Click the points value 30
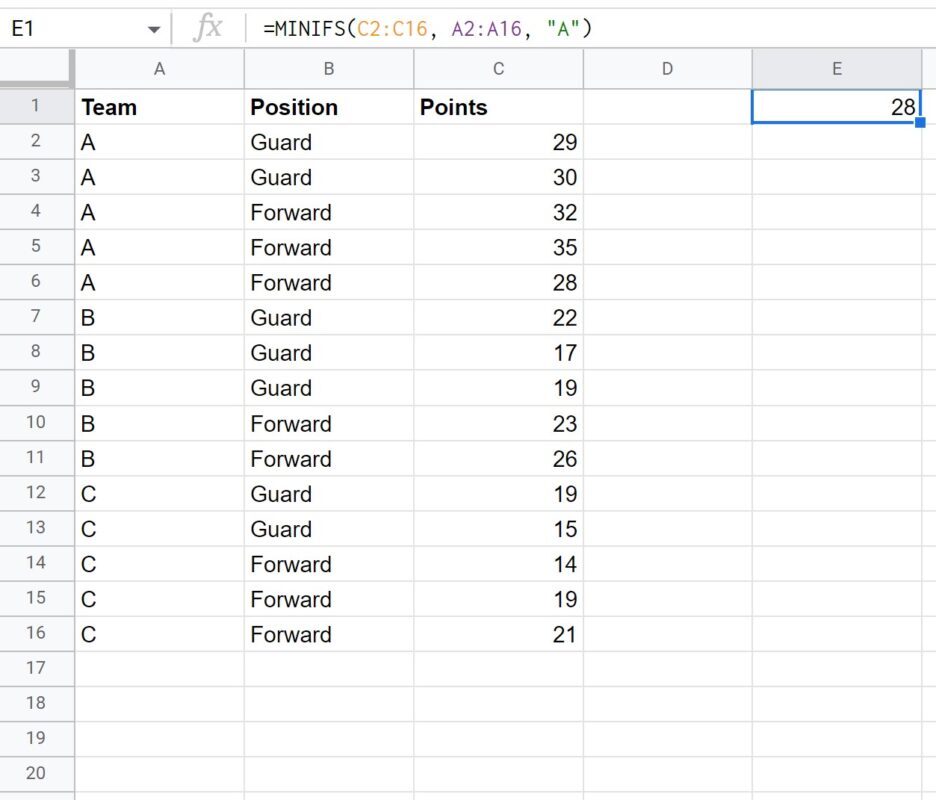This screenshot has height=800, width=936. tap(498, 177)
